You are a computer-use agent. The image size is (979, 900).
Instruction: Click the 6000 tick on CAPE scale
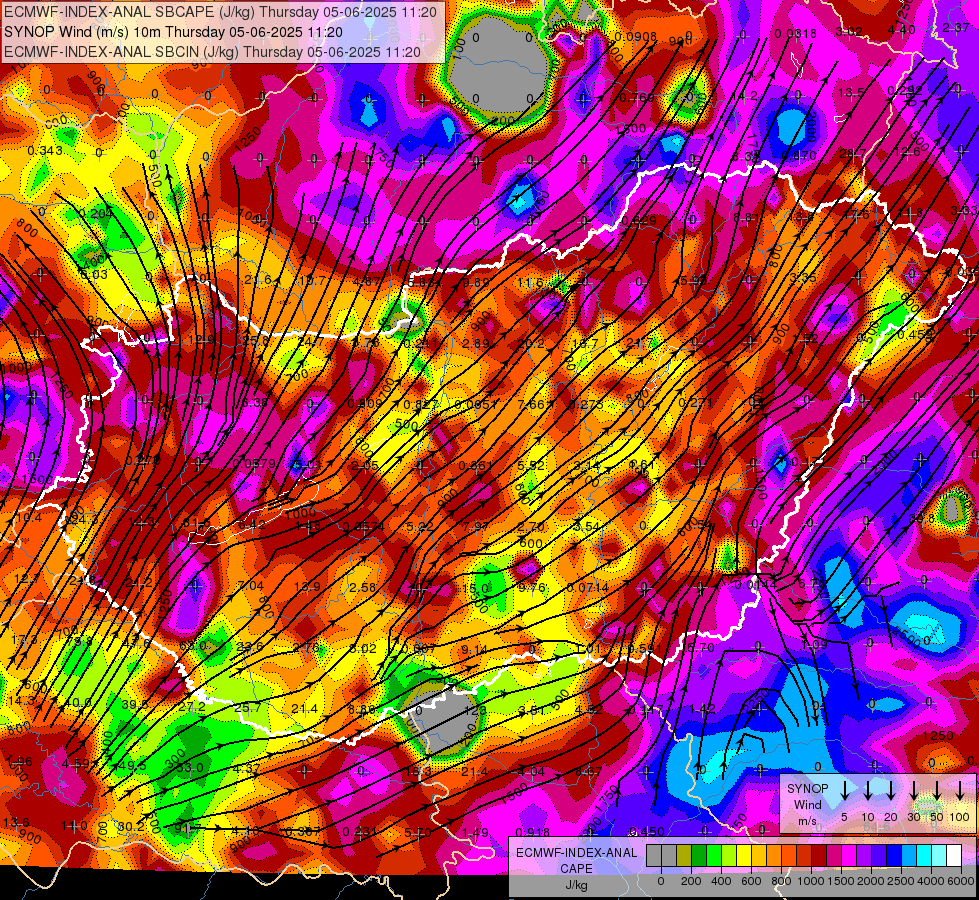pos(962,881)
